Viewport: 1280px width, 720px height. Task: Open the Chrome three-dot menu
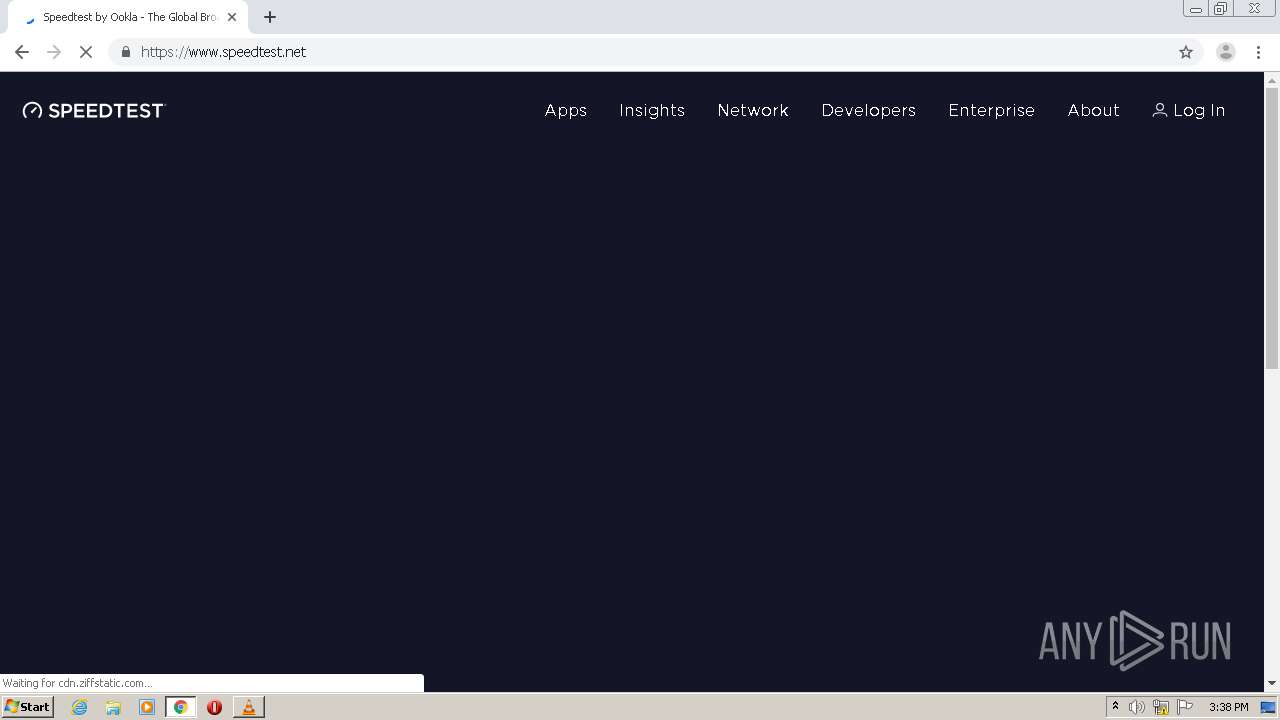point(1258,52)
